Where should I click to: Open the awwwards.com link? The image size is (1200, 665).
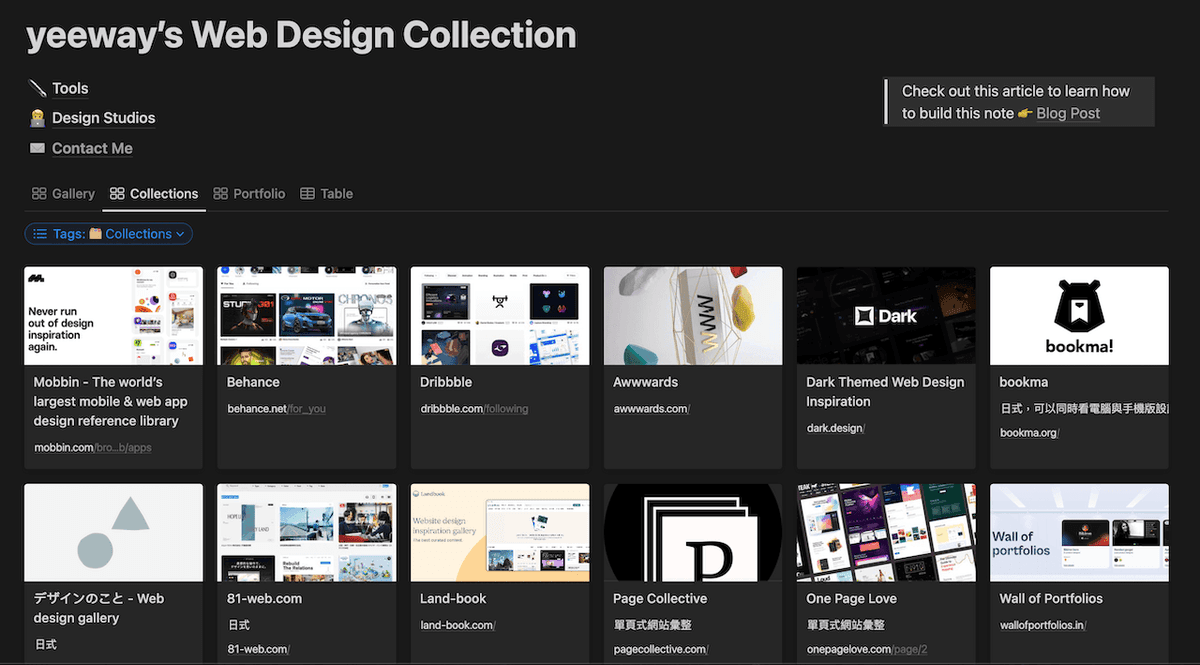[651, 408]
